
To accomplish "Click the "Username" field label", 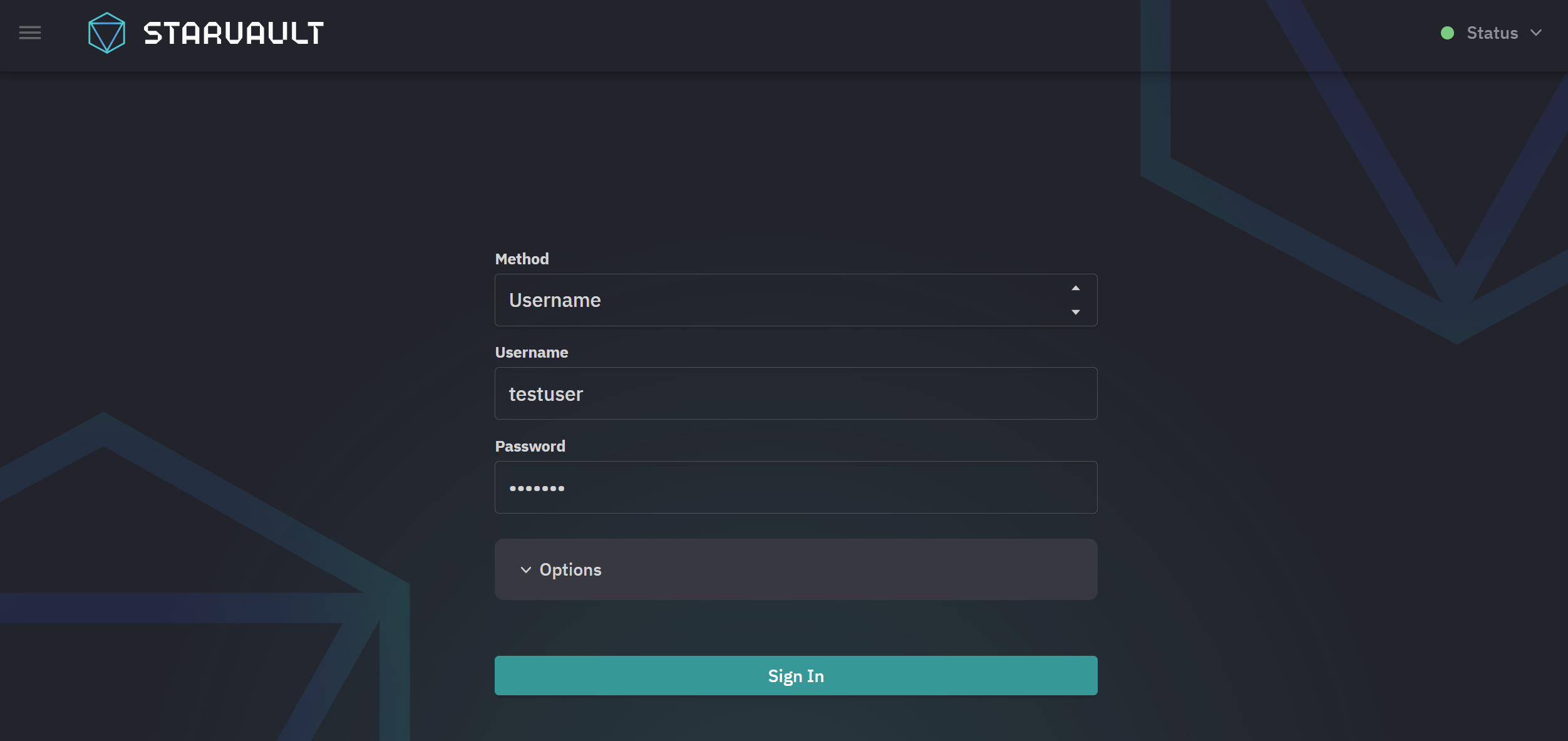I will [532, 352].
